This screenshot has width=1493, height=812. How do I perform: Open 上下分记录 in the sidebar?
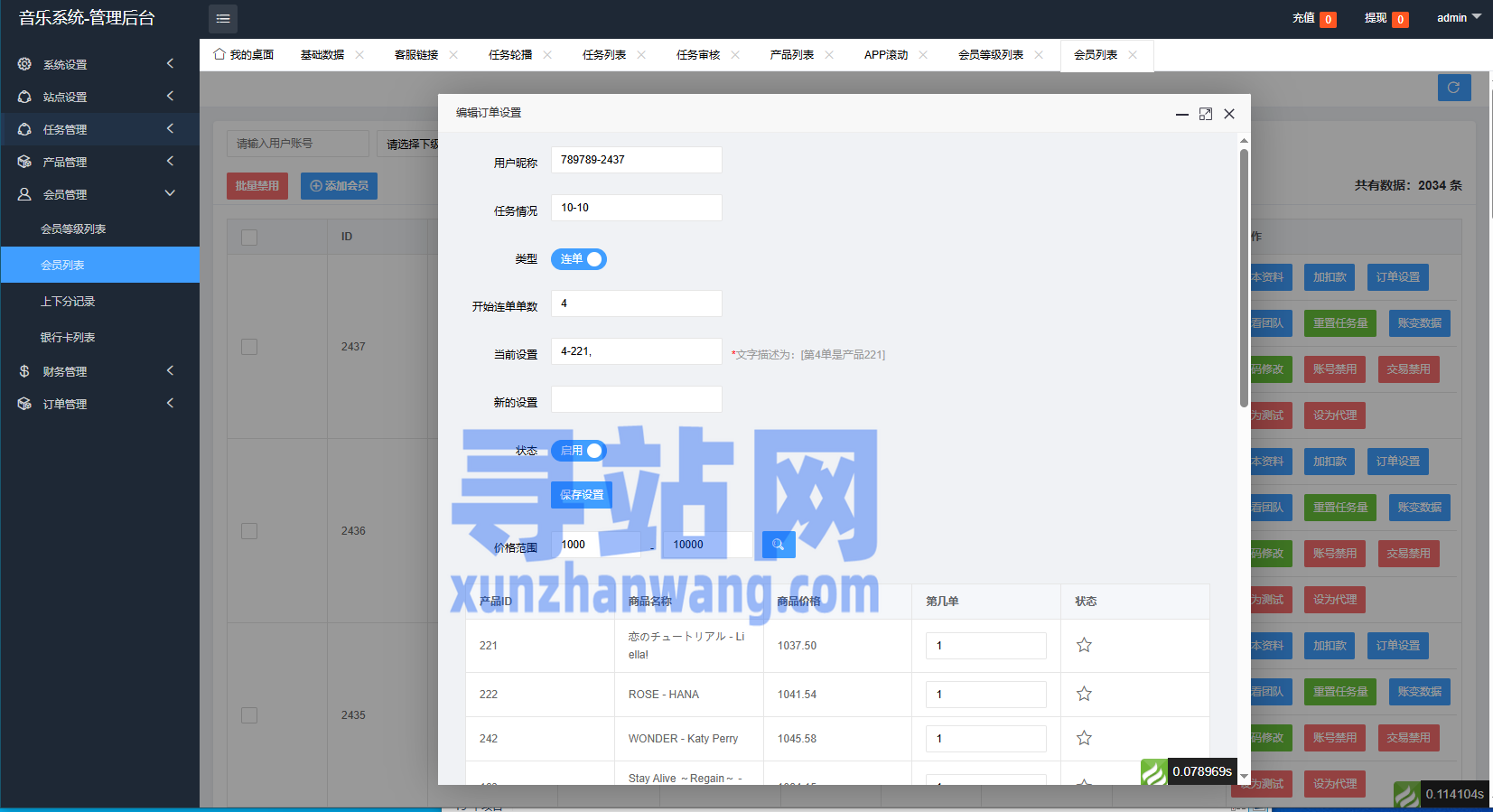pos(100,301)
